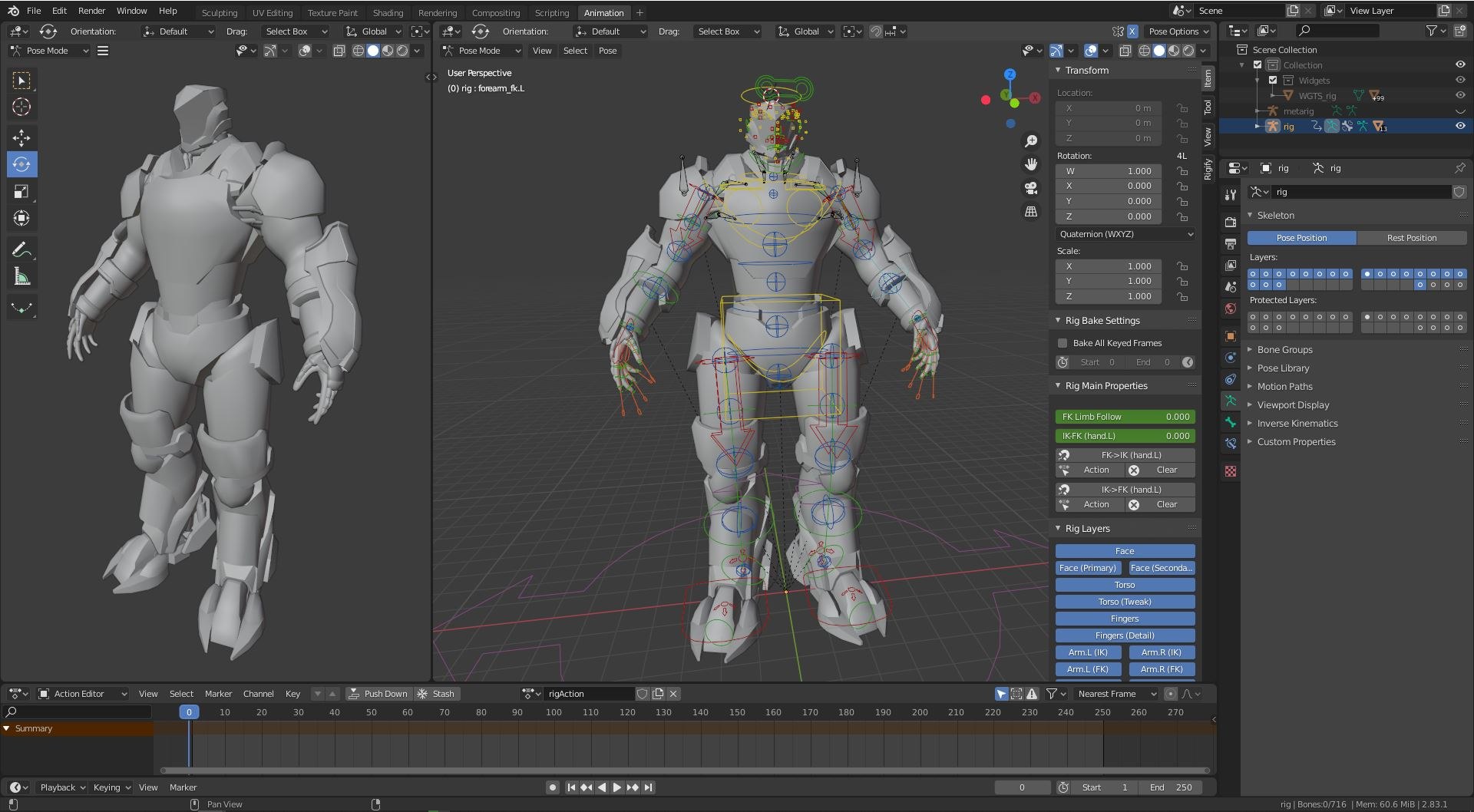This screenshot has height=812, width=1474.
Task: Open Nearest Frame snapping dropdown
Action: click(1115, 694)
